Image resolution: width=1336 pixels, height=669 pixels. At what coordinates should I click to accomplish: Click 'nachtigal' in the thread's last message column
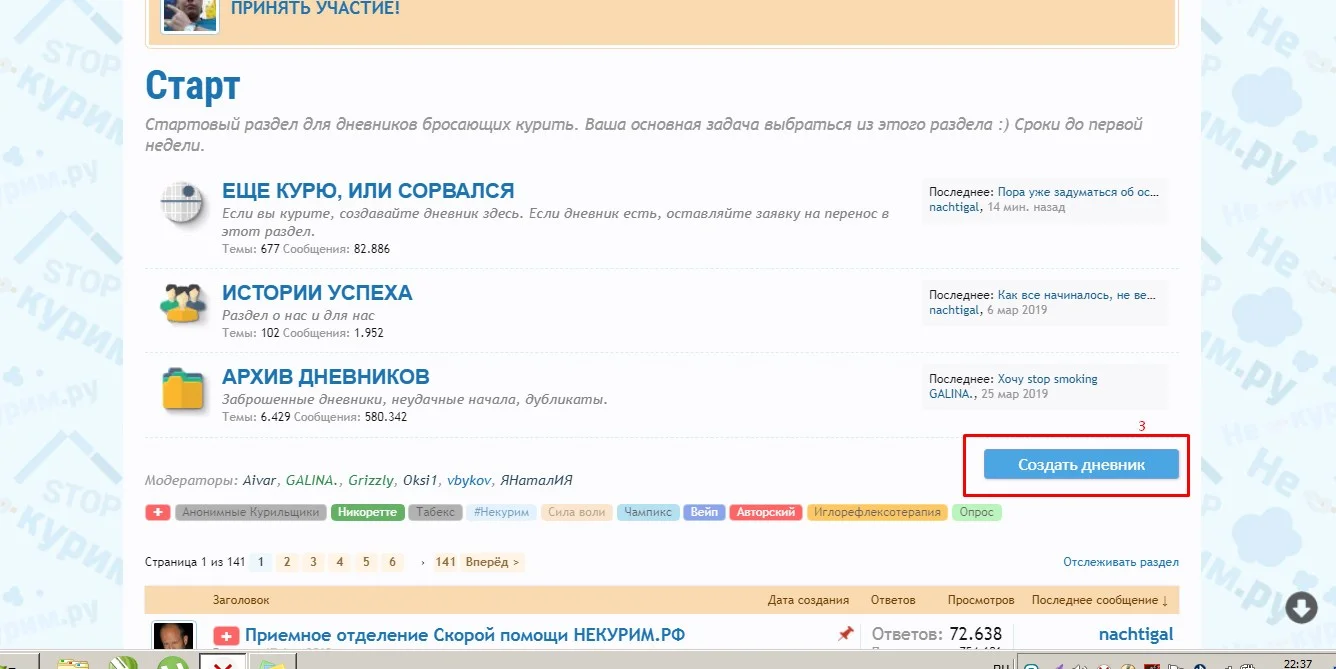[1136, 634]
